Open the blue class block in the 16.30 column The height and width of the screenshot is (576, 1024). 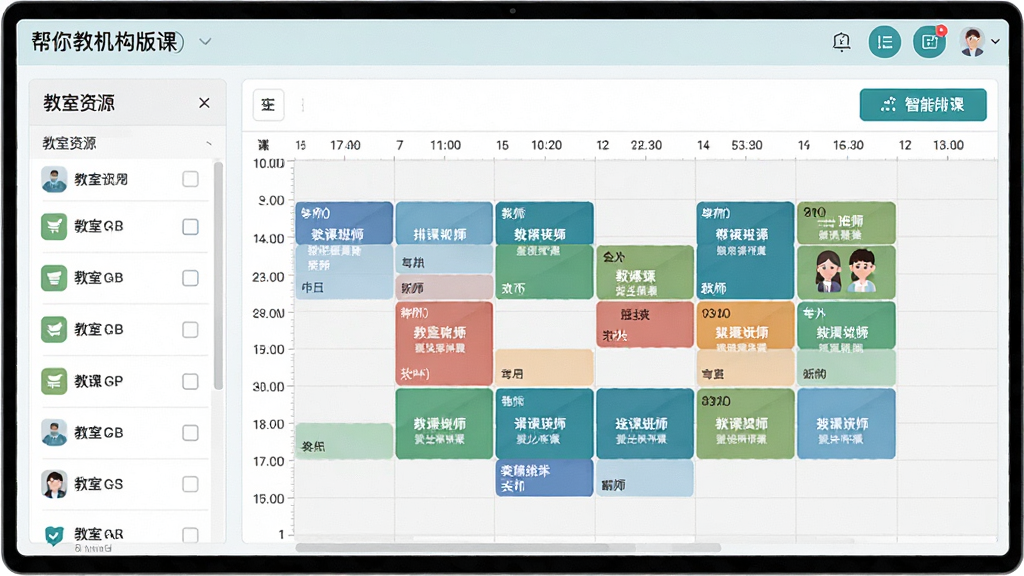pos(846,423)
